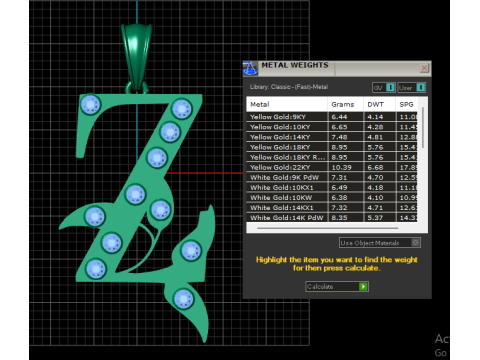Viewport: 480px width, 360px height.
Task: Close the Metal Weights dialog
Action: [x=424, y=68]
